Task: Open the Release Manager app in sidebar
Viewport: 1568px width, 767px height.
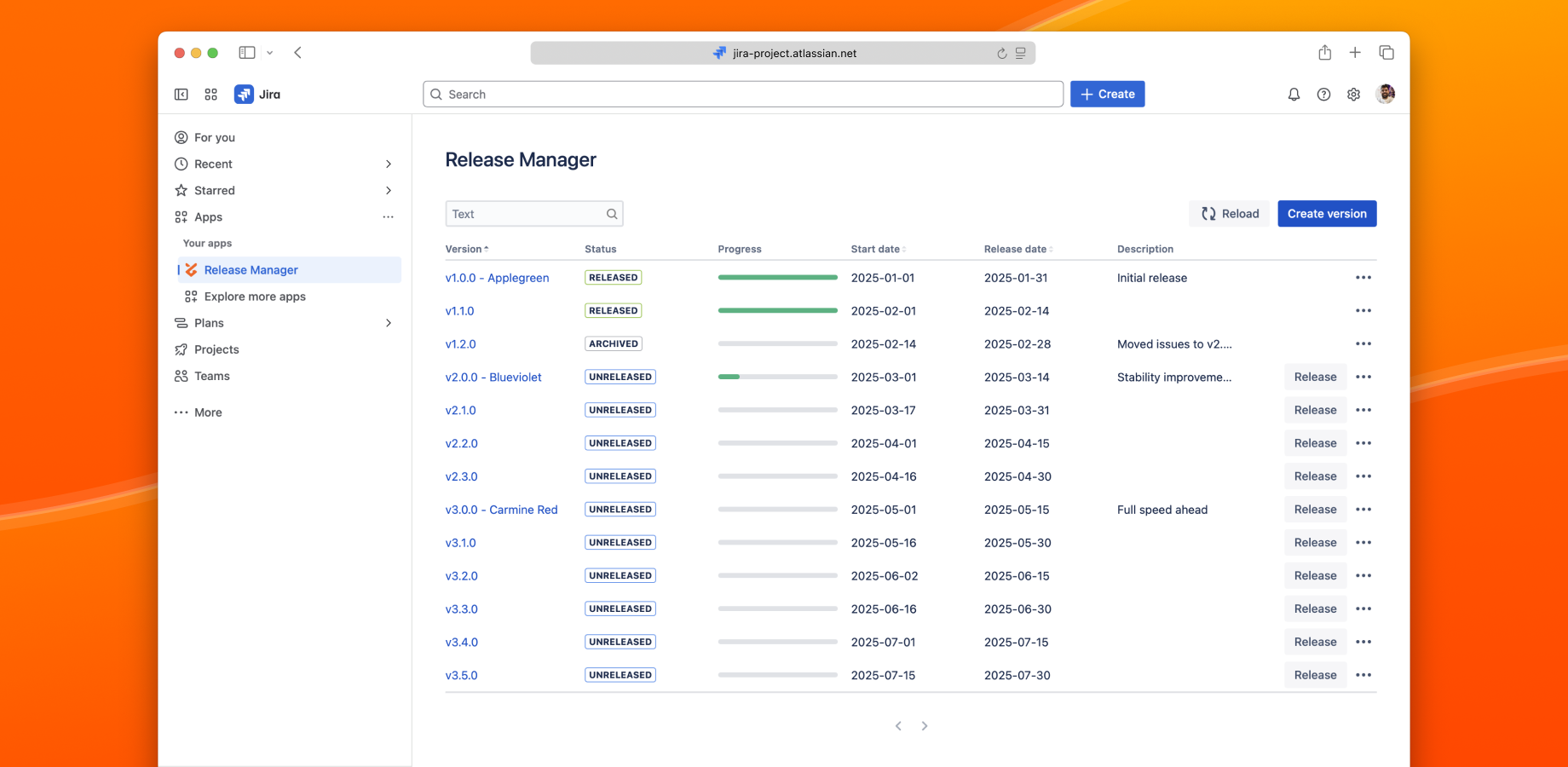Action: 251,269
